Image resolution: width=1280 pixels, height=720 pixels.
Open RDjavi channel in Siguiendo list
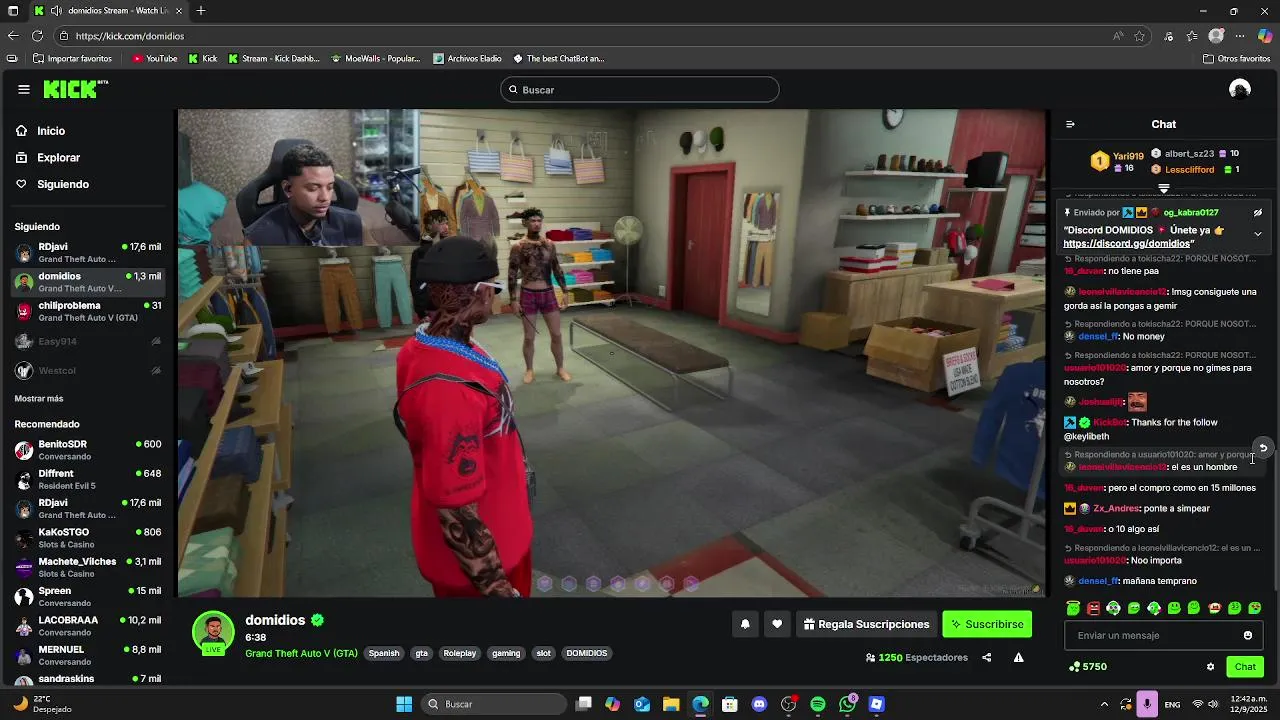pos(87,252)
